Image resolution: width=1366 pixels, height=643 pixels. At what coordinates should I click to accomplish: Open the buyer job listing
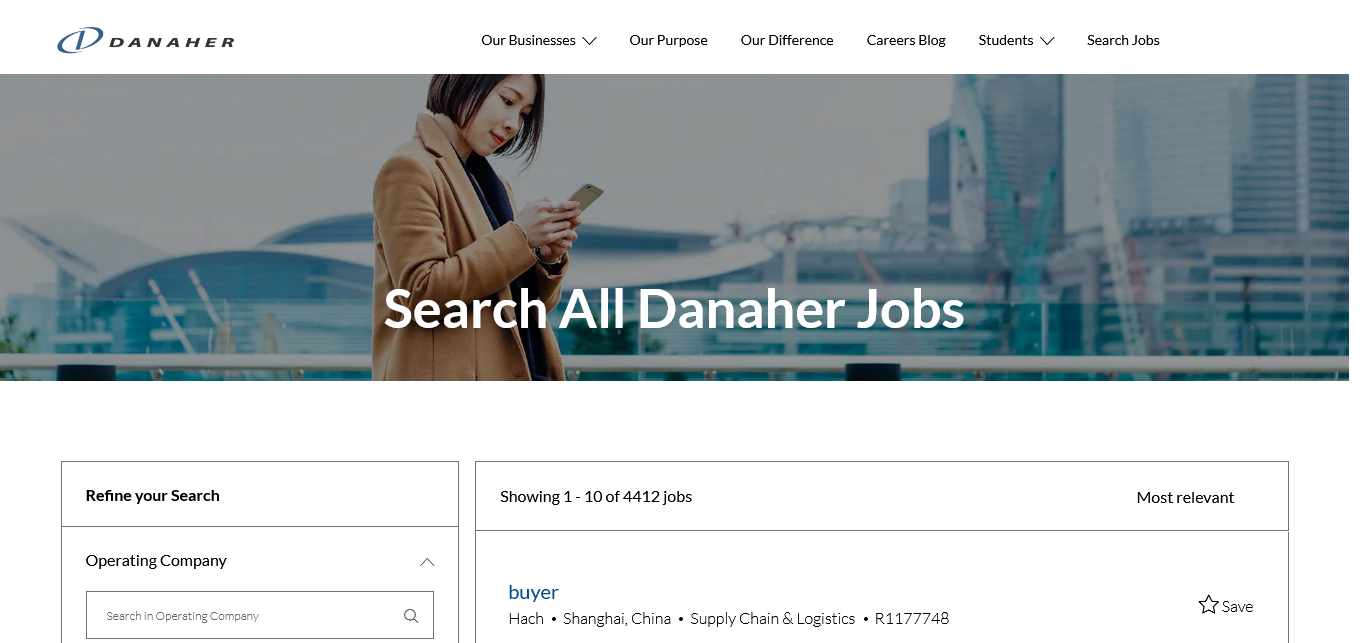[533, 592]
